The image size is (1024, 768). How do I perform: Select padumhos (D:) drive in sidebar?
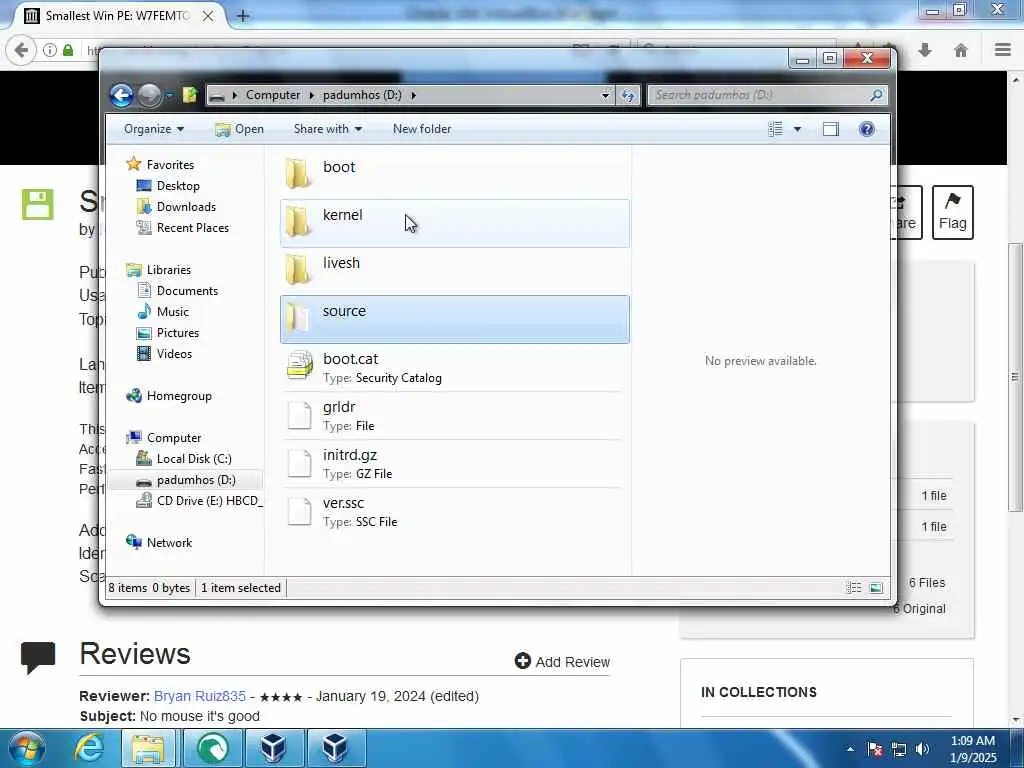[x=186, y=480]
